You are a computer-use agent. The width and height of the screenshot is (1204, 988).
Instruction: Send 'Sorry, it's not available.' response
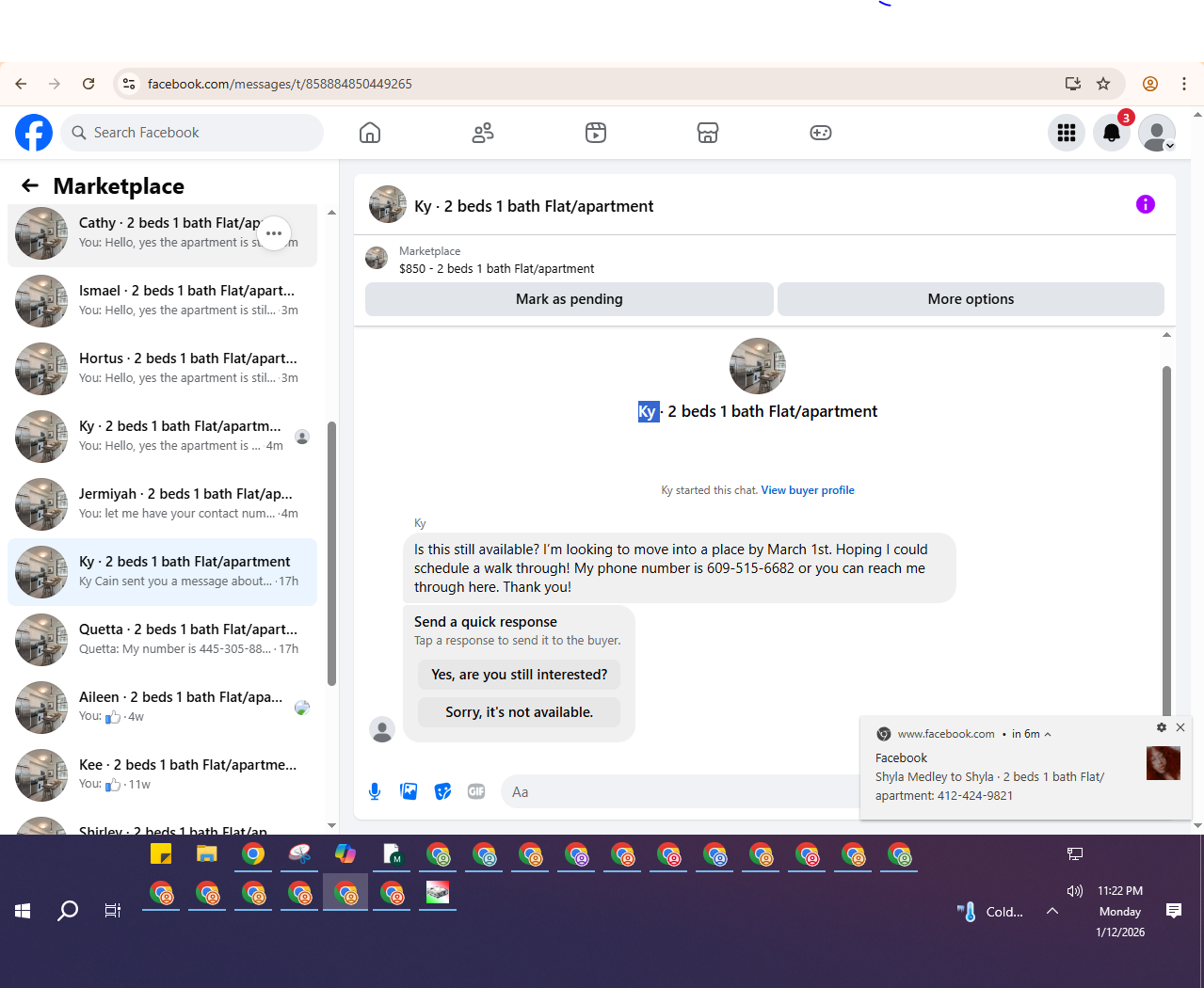(519, 712)
